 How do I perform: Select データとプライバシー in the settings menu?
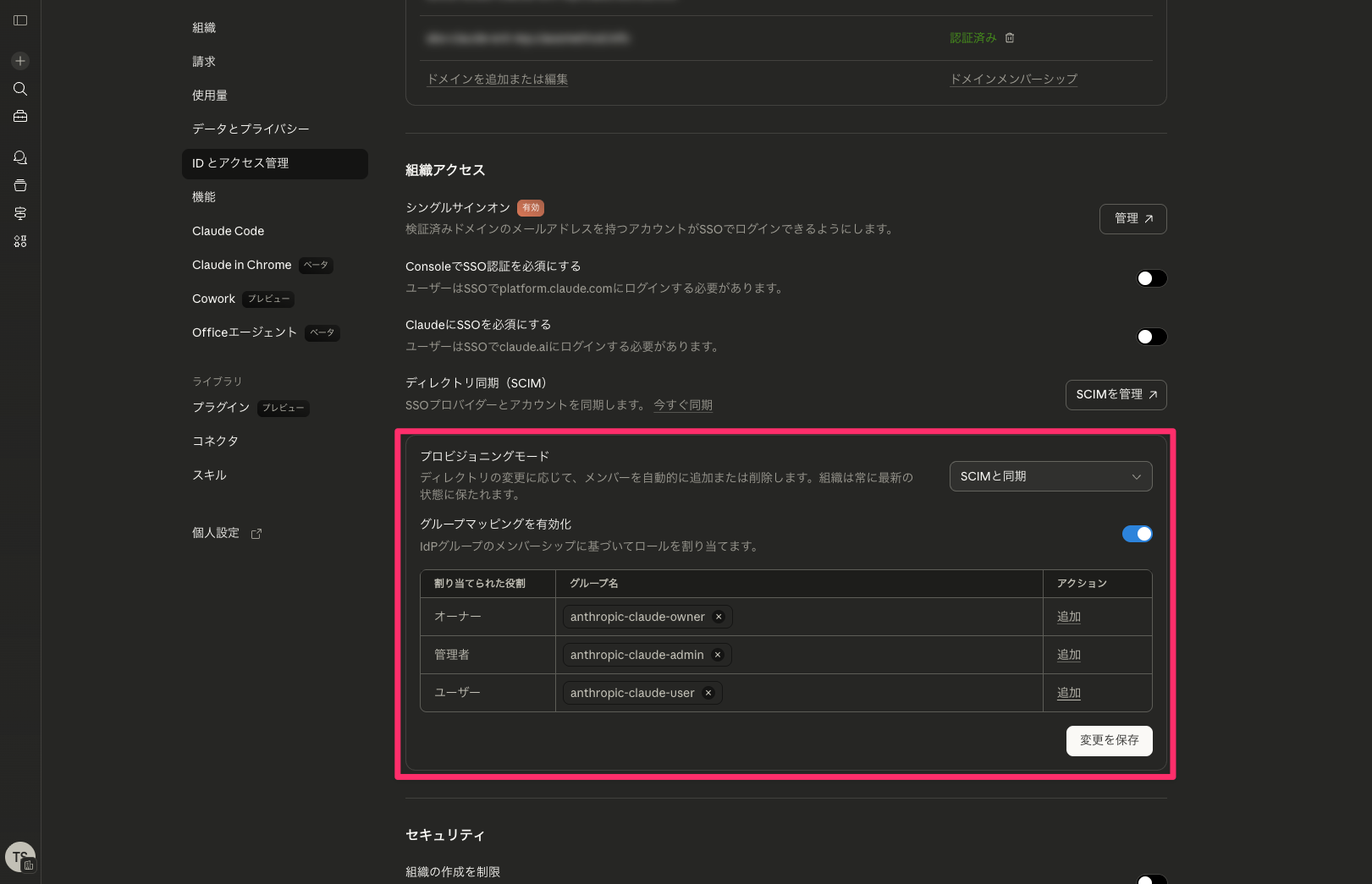click(251, 129)
